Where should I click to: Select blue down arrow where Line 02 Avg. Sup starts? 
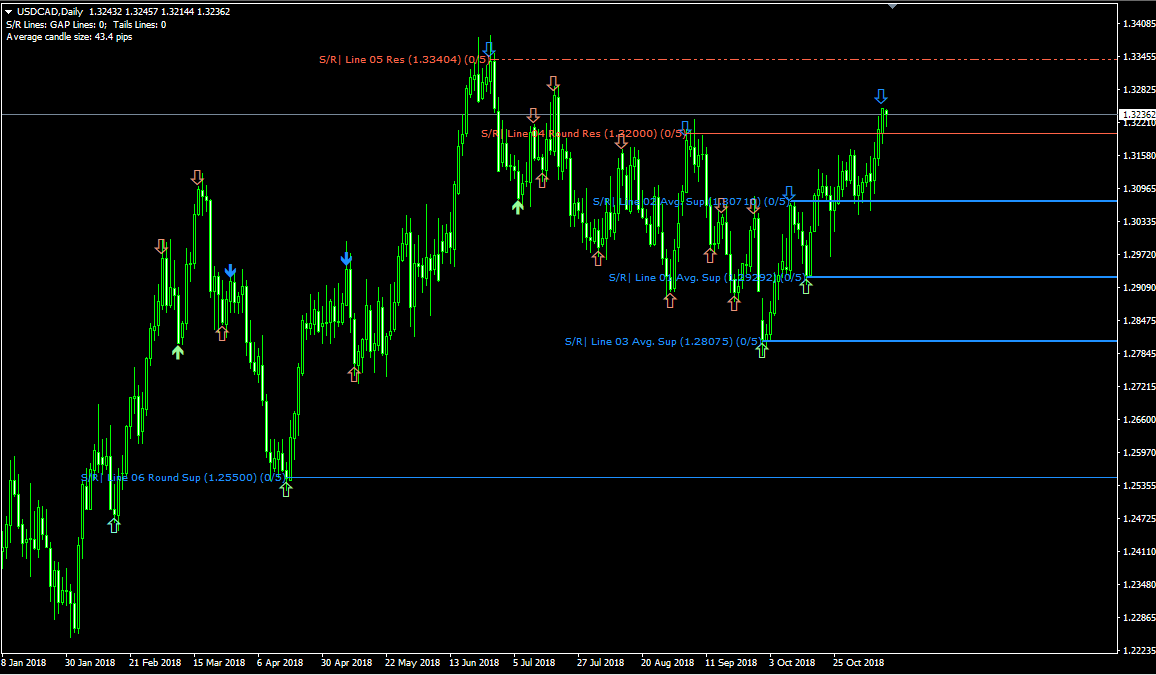click(x=789, y=193)
